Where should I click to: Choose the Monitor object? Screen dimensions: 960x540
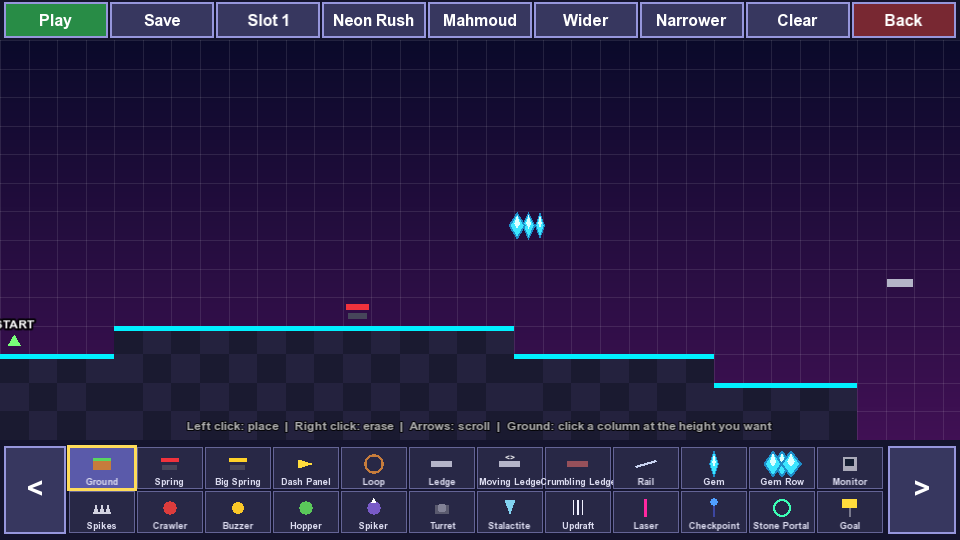pyautogui.click(x=849, y=468)
